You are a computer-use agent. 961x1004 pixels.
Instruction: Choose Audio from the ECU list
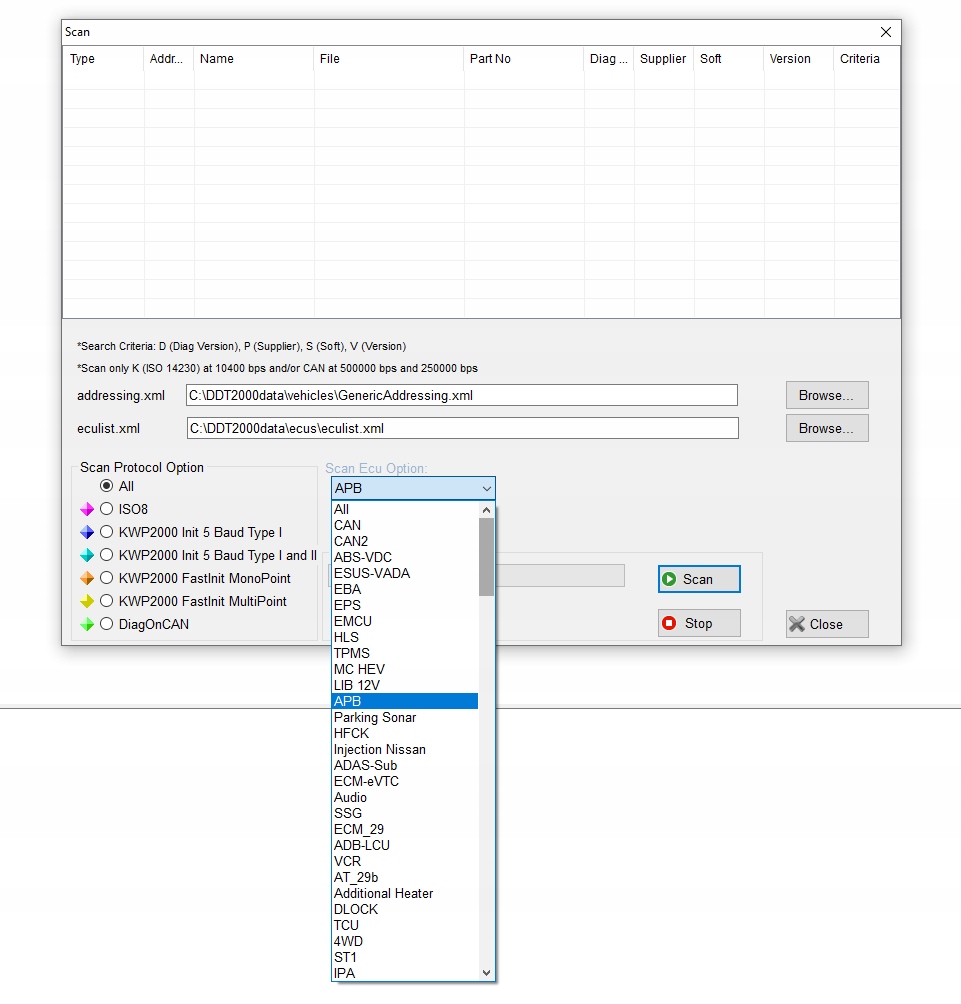click(x=405, y=798)
